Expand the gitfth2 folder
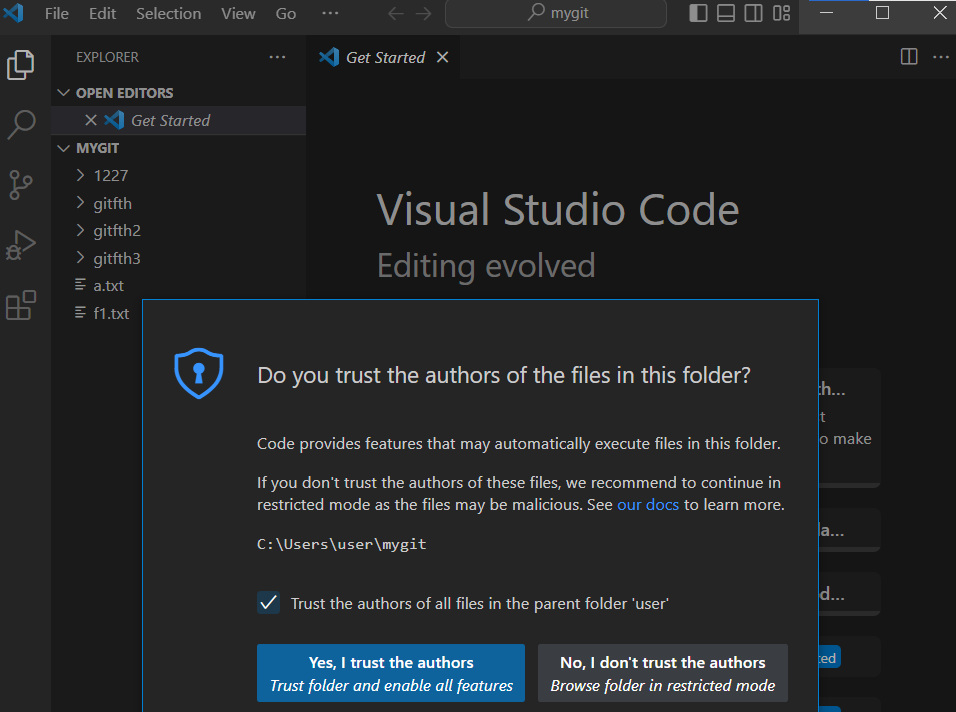 80,230
